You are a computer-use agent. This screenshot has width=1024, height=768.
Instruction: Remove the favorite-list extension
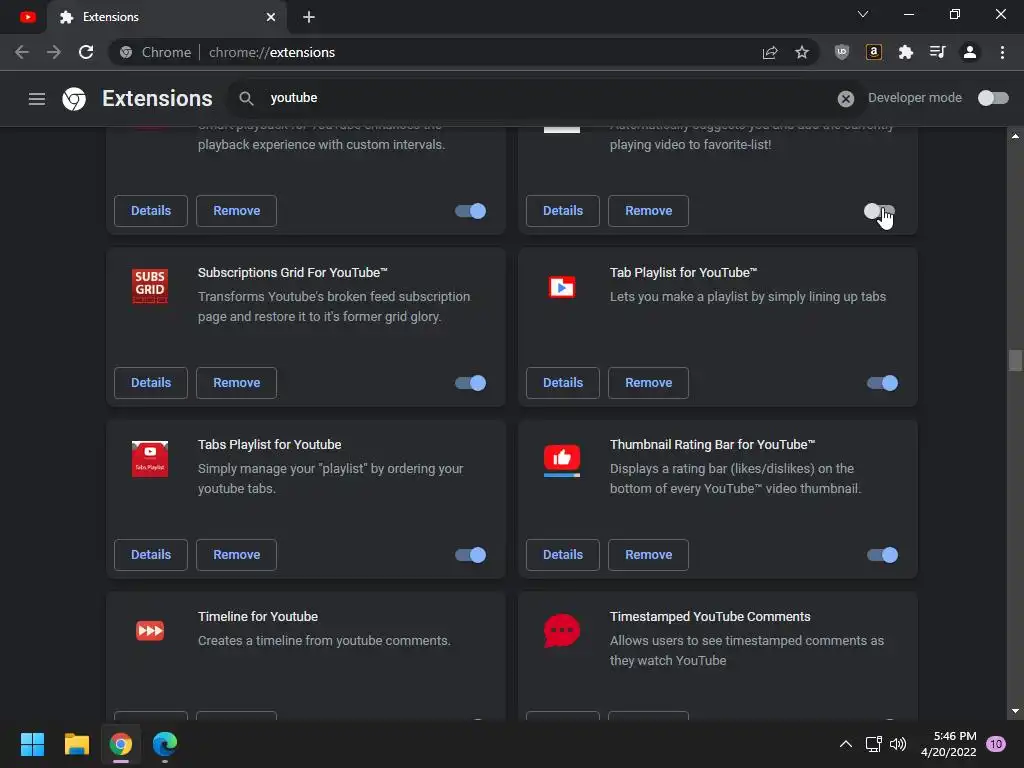pyautogui.click(x=648, y=211)
